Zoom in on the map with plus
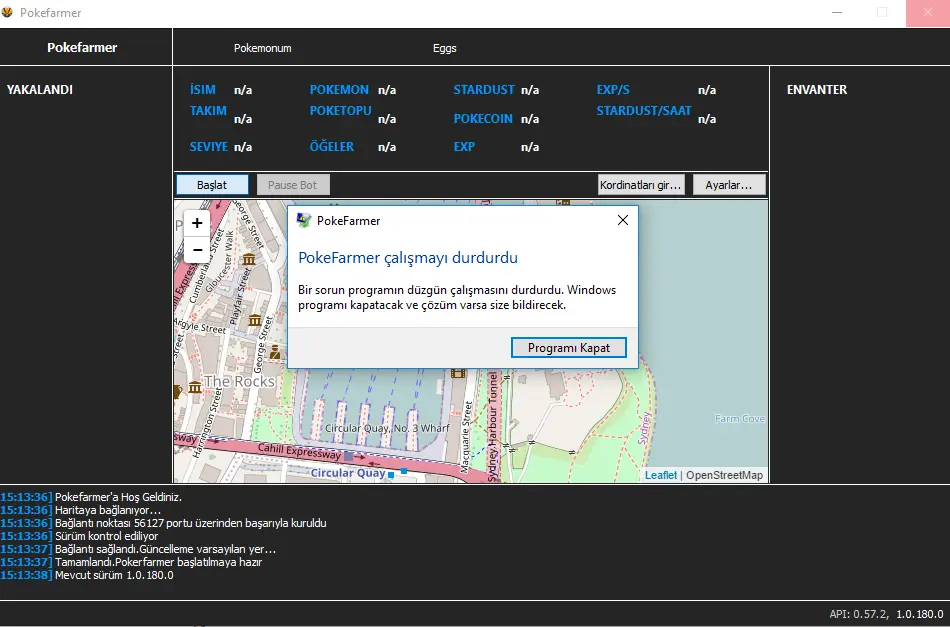Viewport: 950px width, 627px height. 197,224
